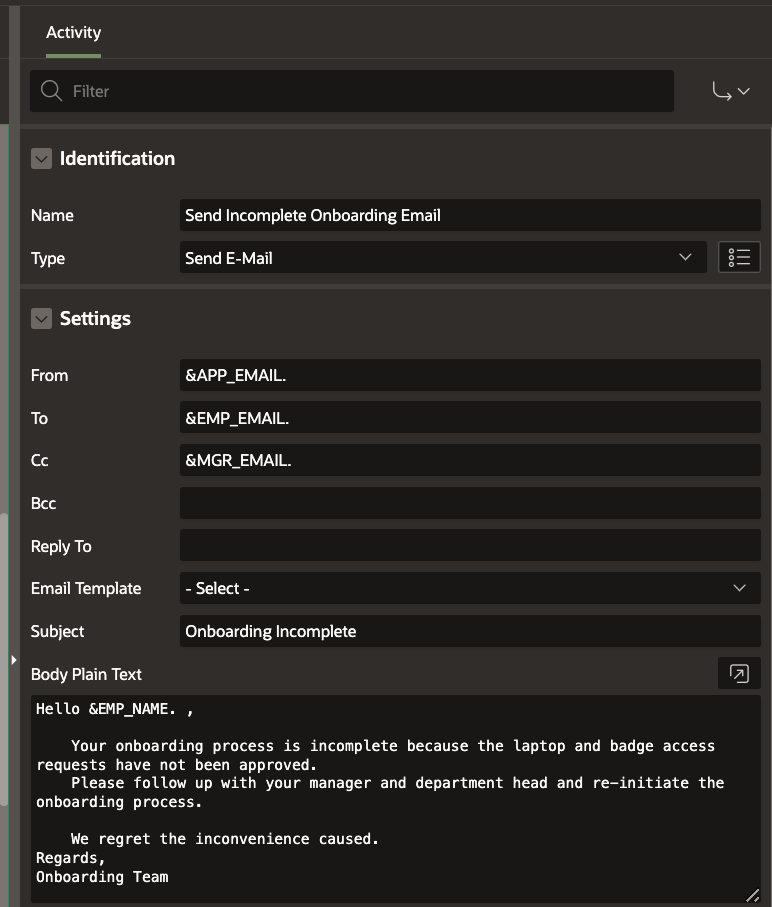
Task: Click the left pane splitter arrow handle
Action: point(13,660)
